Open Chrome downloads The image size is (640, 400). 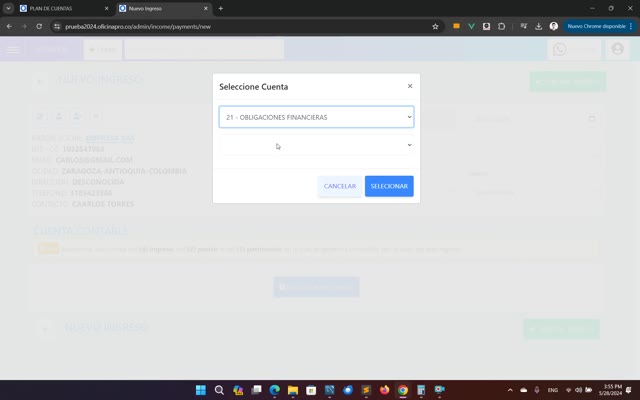click(538, 26)
